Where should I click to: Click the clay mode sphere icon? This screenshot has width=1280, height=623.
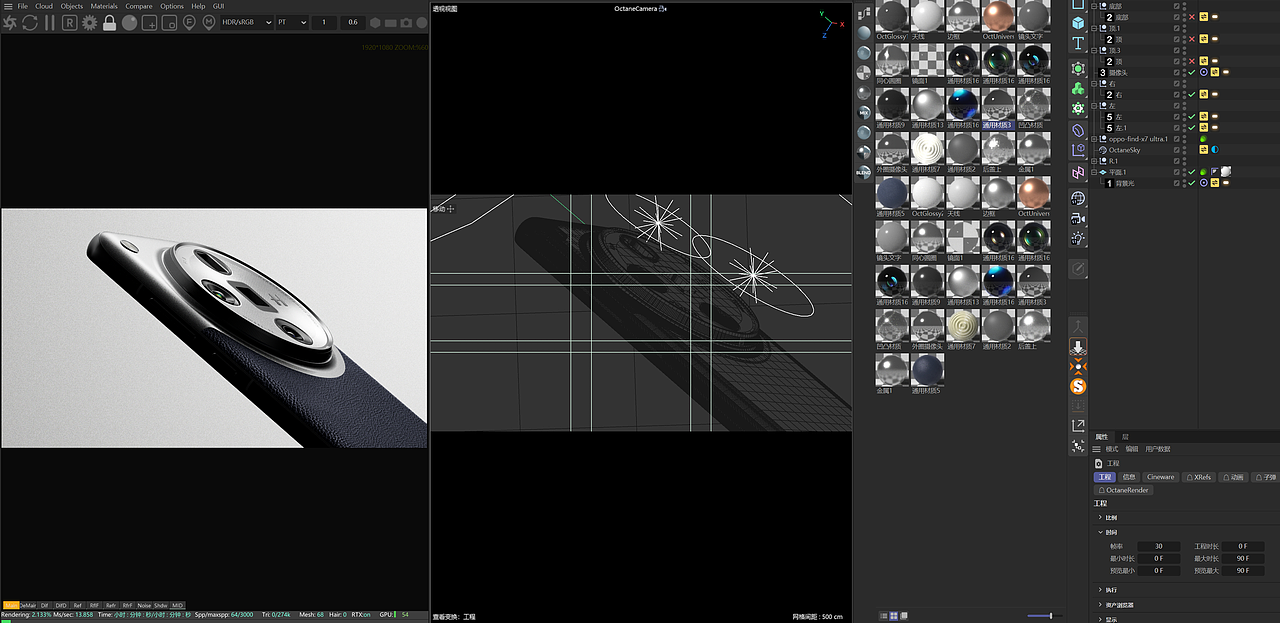click(x=129, y=22)
